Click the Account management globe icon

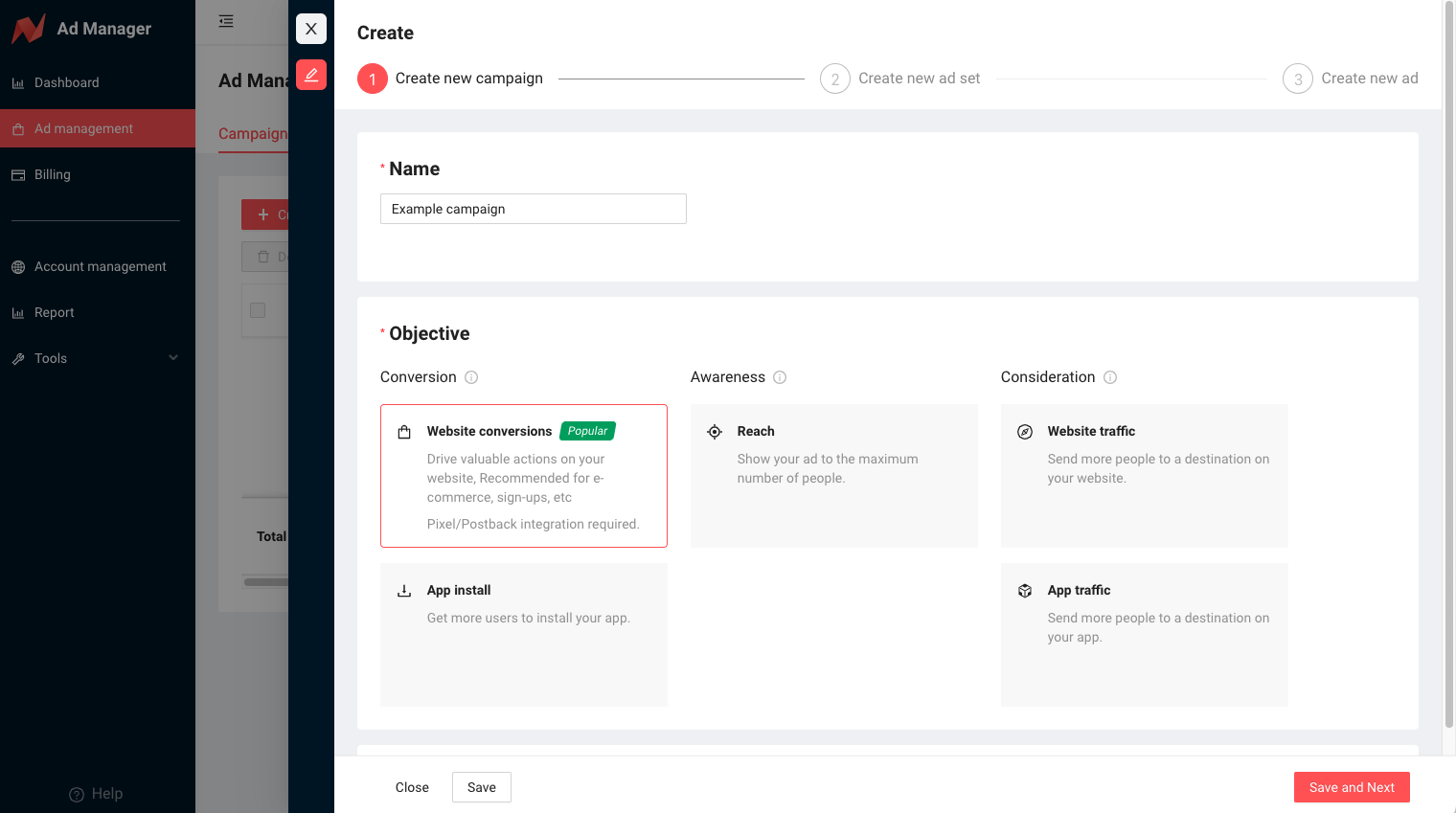18,267
